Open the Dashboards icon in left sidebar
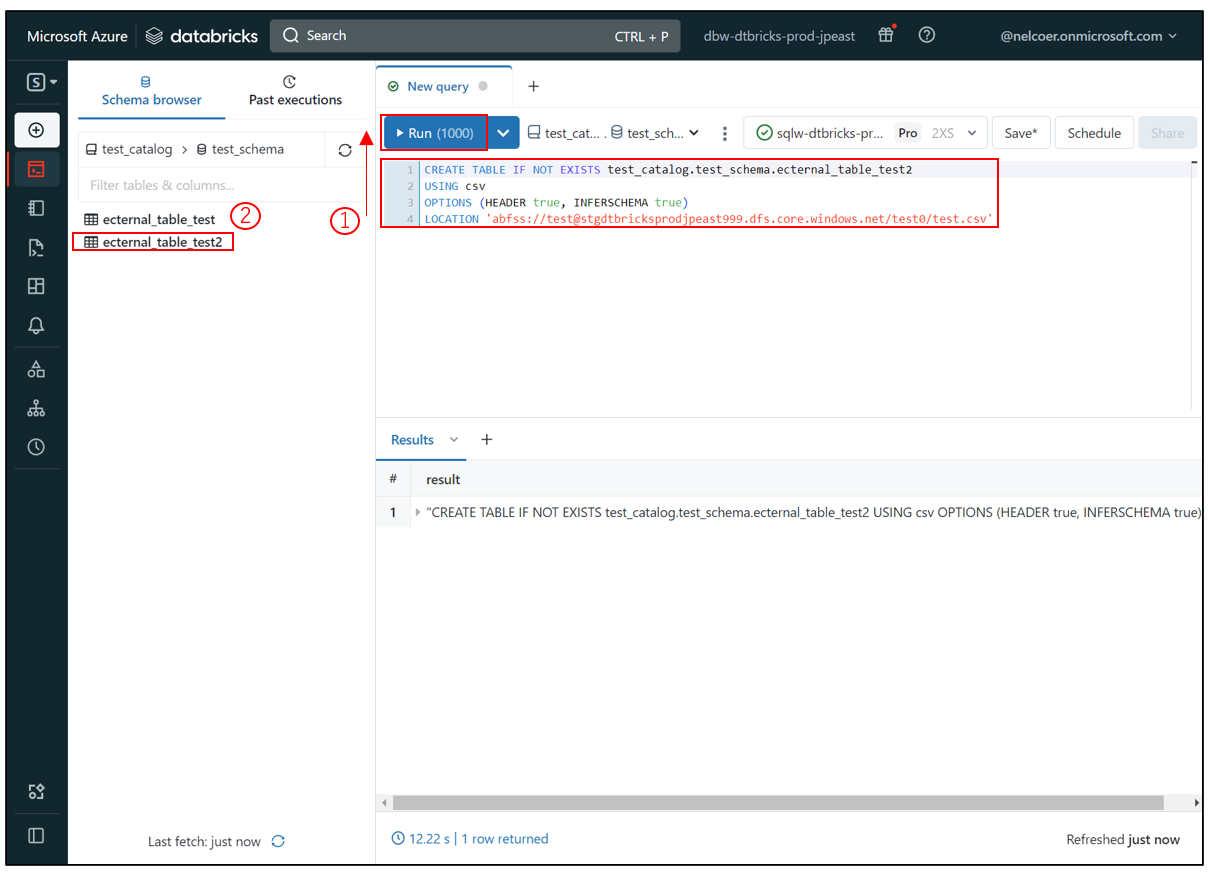 [x=36, y=287]
